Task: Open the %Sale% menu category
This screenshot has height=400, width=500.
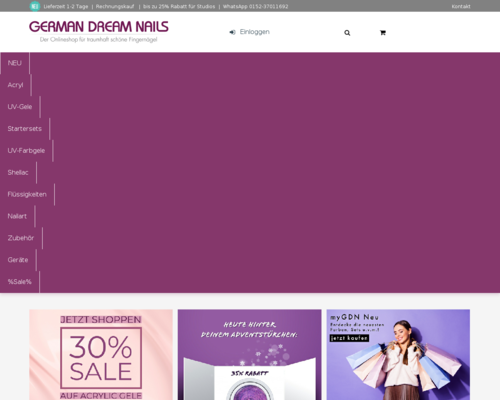Action: pyautogui.click(x=20, y=282)
